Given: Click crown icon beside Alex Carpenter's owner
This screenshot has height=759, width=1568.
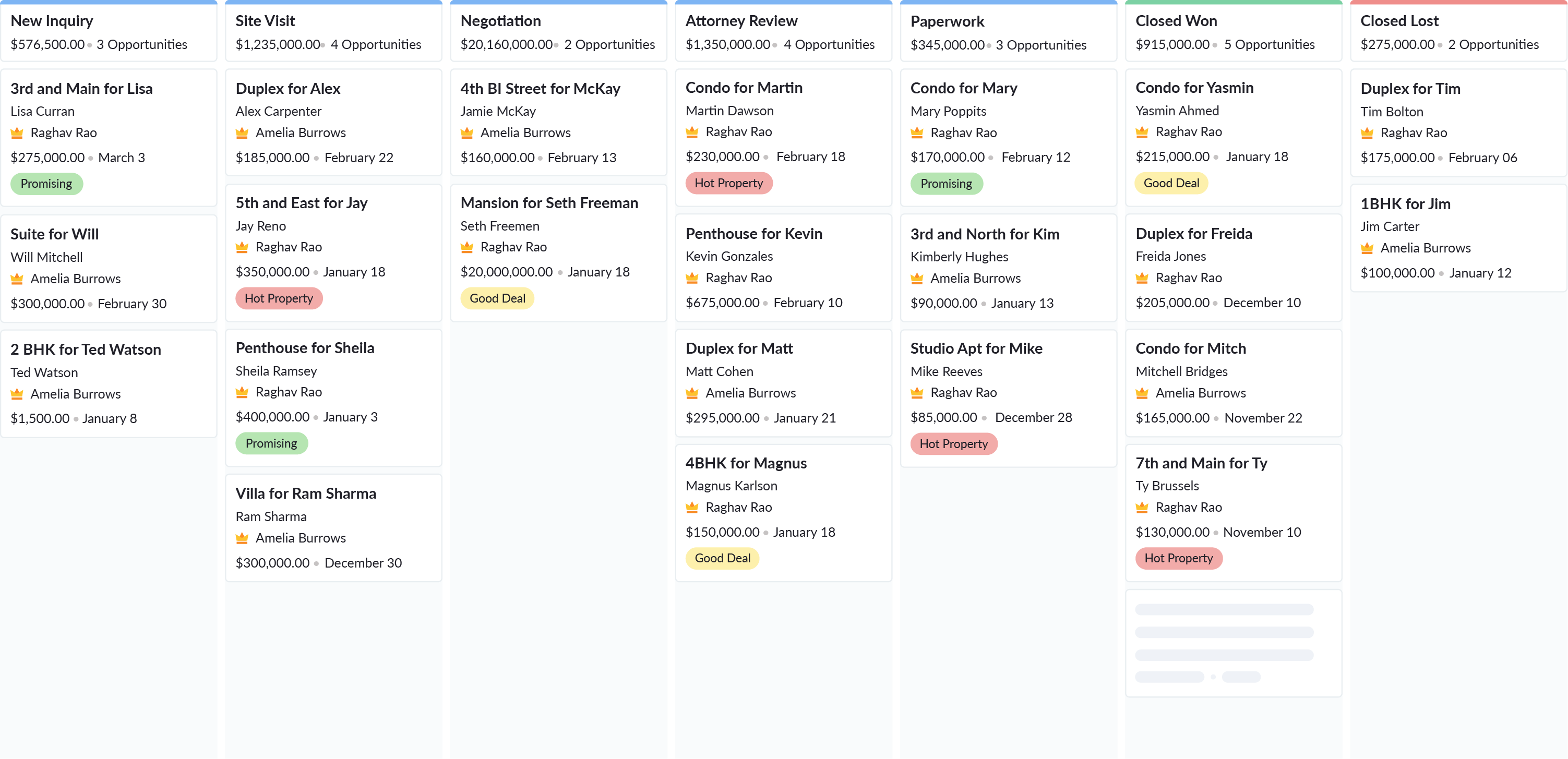Looking at the screenshot, I should click(242, 132).
